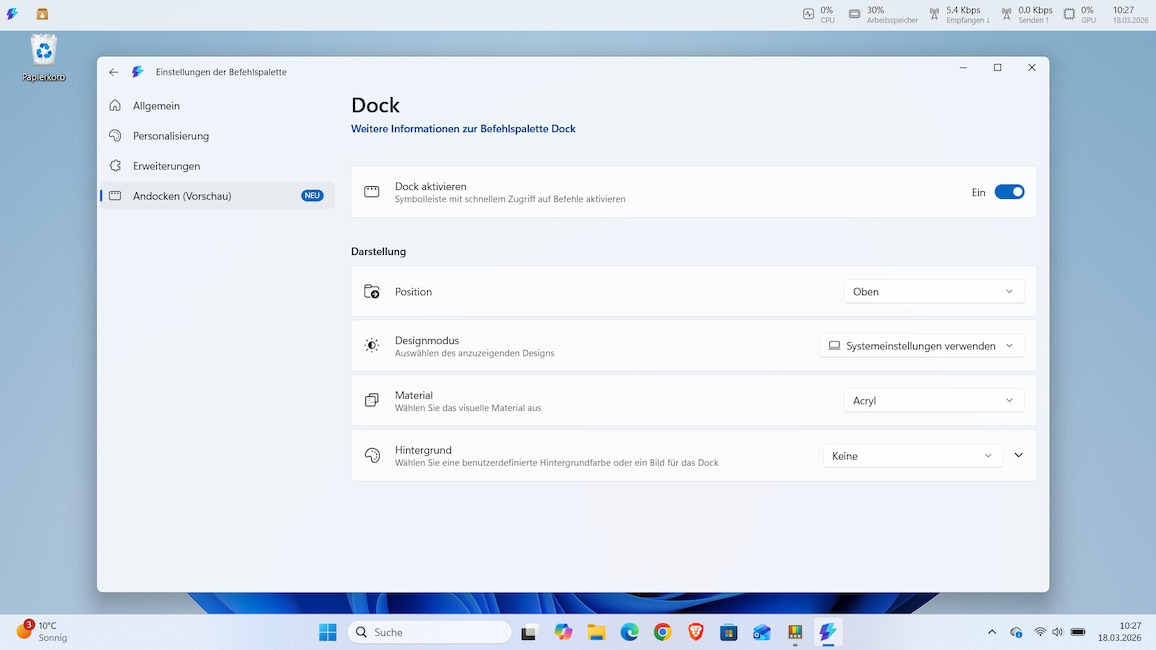
Task: Click the clock in the top dock
Action: pos(1129,14)
